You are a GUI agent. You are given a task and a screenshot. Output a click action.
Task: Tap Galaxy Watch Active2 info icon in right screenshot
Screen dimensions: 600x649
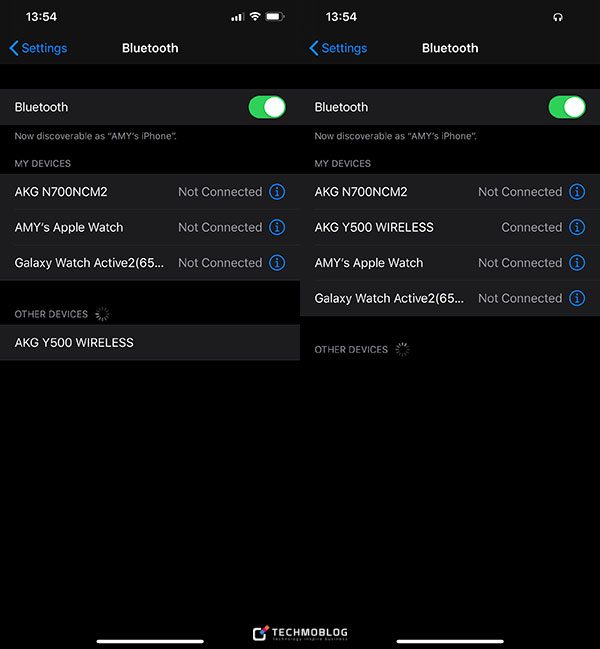pyautogui.click(x=577, y=298)
